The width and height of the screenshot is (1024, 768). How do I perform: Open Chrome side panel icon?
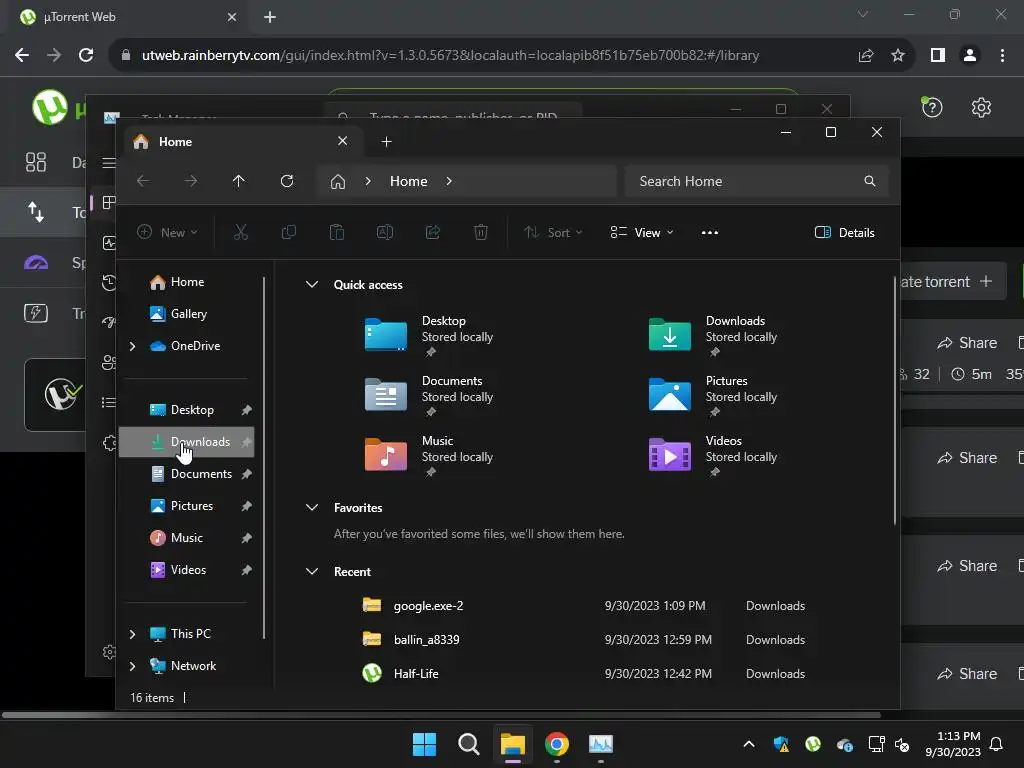[x=938, y=56]
